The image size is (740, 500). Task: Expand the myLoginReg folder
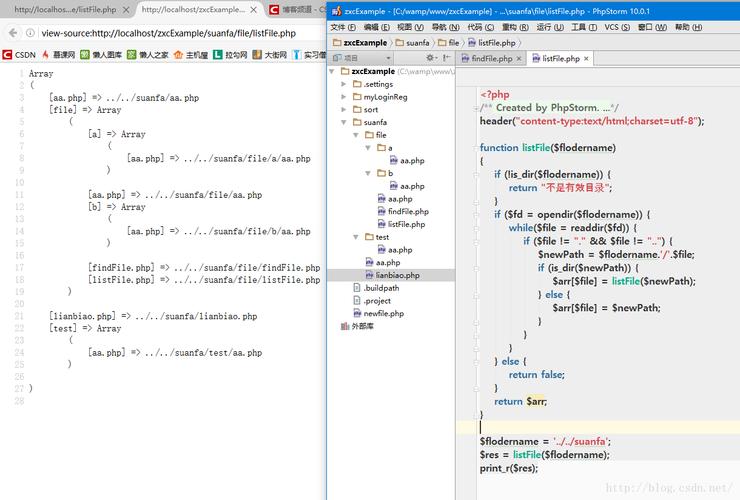tap(344, 97)
